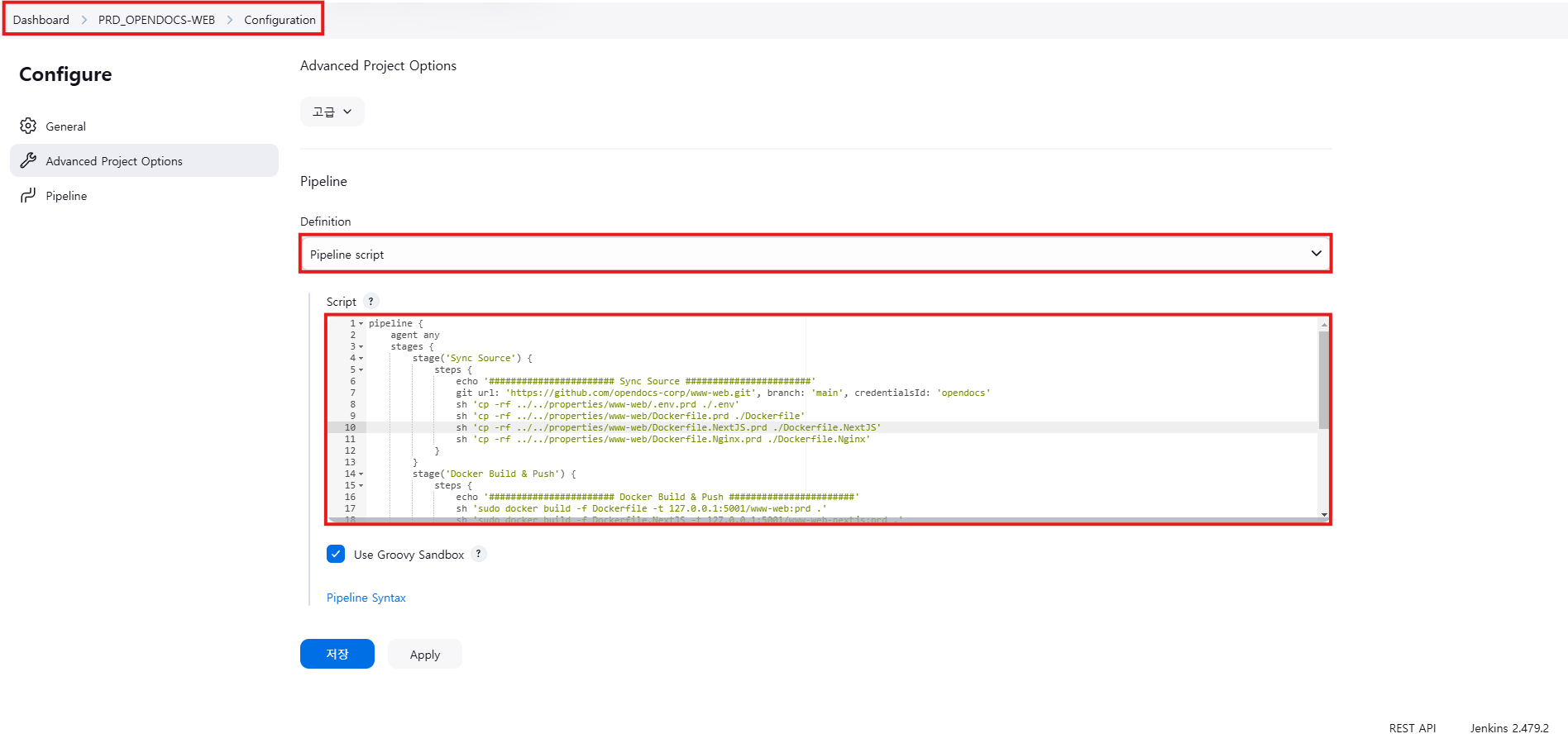Click the Apply button
Viewport: 1568px width, 748px height.
pyautogui.click(x=425, y=654)
